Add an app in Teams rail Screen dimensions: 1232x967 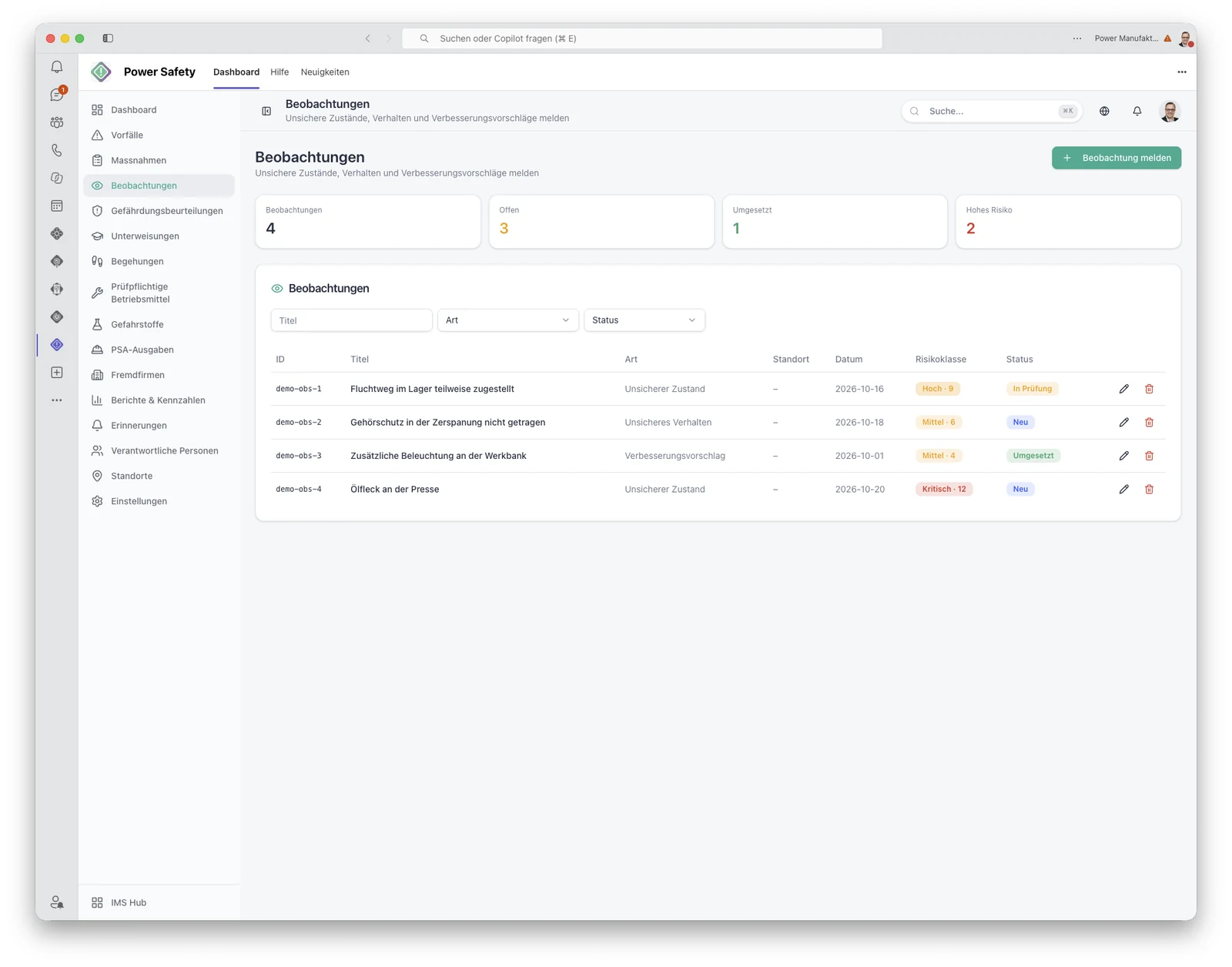pos(57,373)
